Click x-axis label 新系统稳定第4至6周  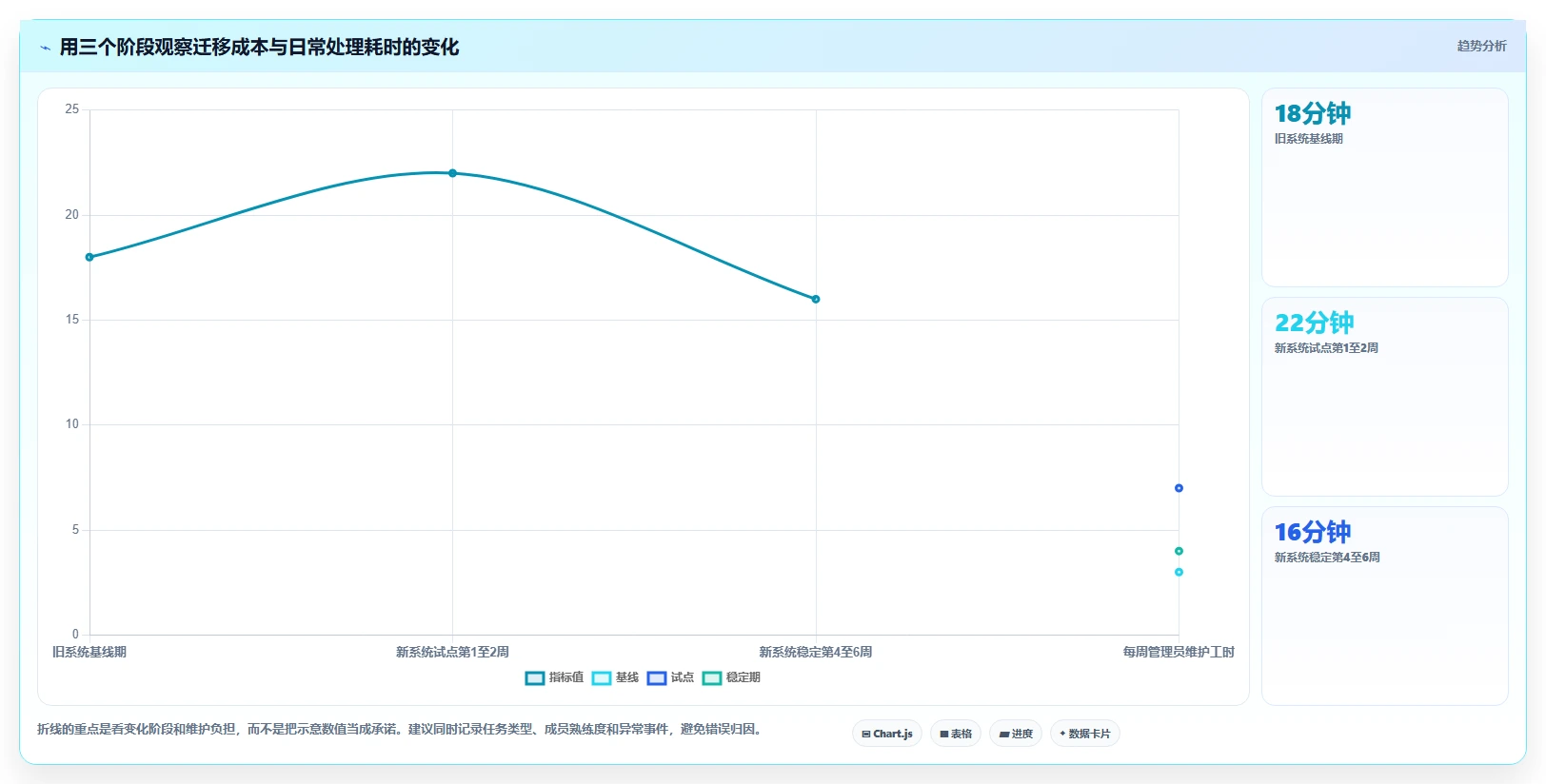tap(816, 652)
